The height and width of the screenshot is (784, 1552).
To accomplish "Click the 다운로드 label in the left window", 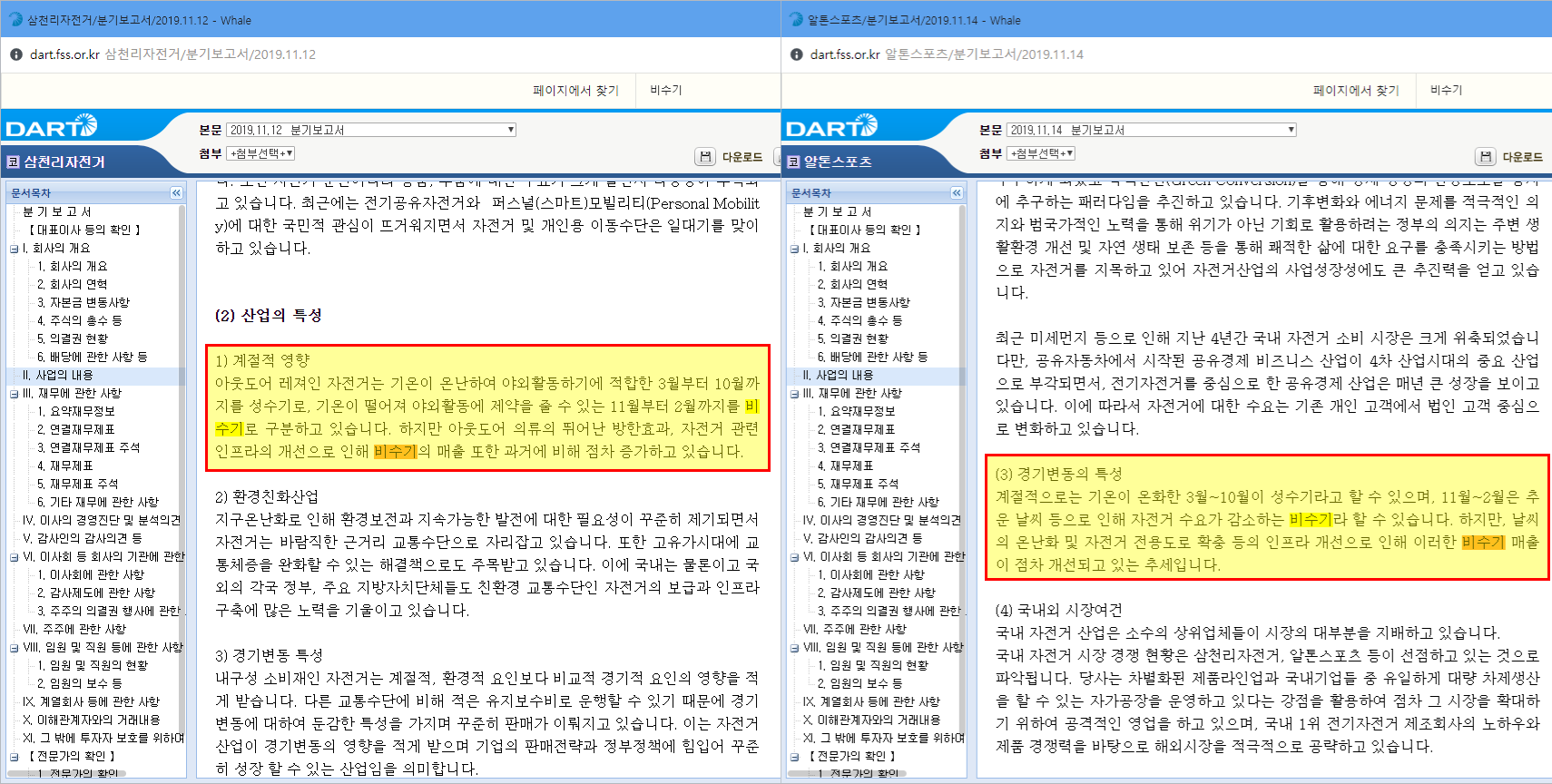I will pyautogui.click(x=742, y=157).
